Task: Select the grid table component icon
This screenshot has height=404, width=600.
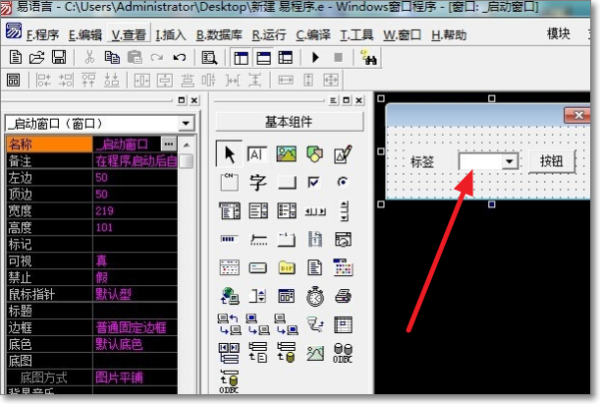Action: [x=343, y=325]
